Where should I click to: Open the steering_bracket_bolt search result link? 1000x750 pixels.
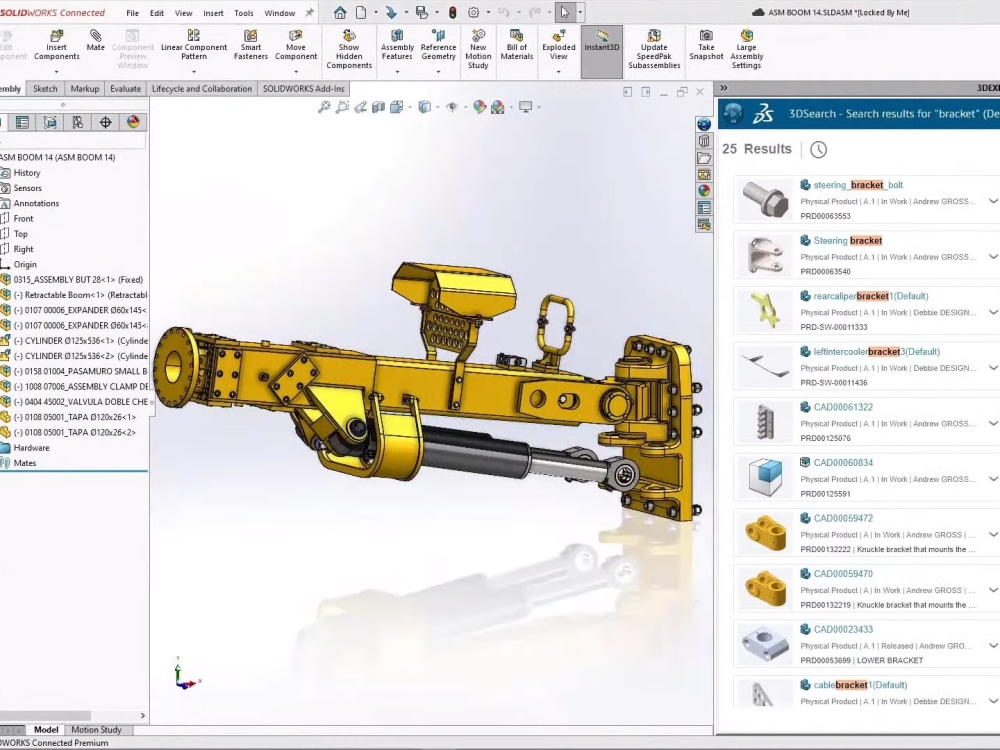click(855, 185)
